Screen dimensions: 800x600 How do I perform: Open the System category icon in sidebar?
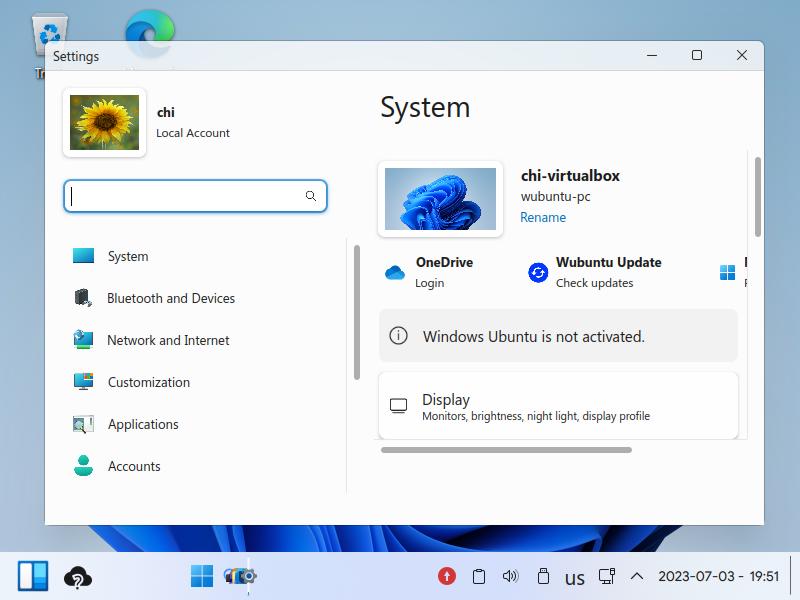[x=83, y=256]
